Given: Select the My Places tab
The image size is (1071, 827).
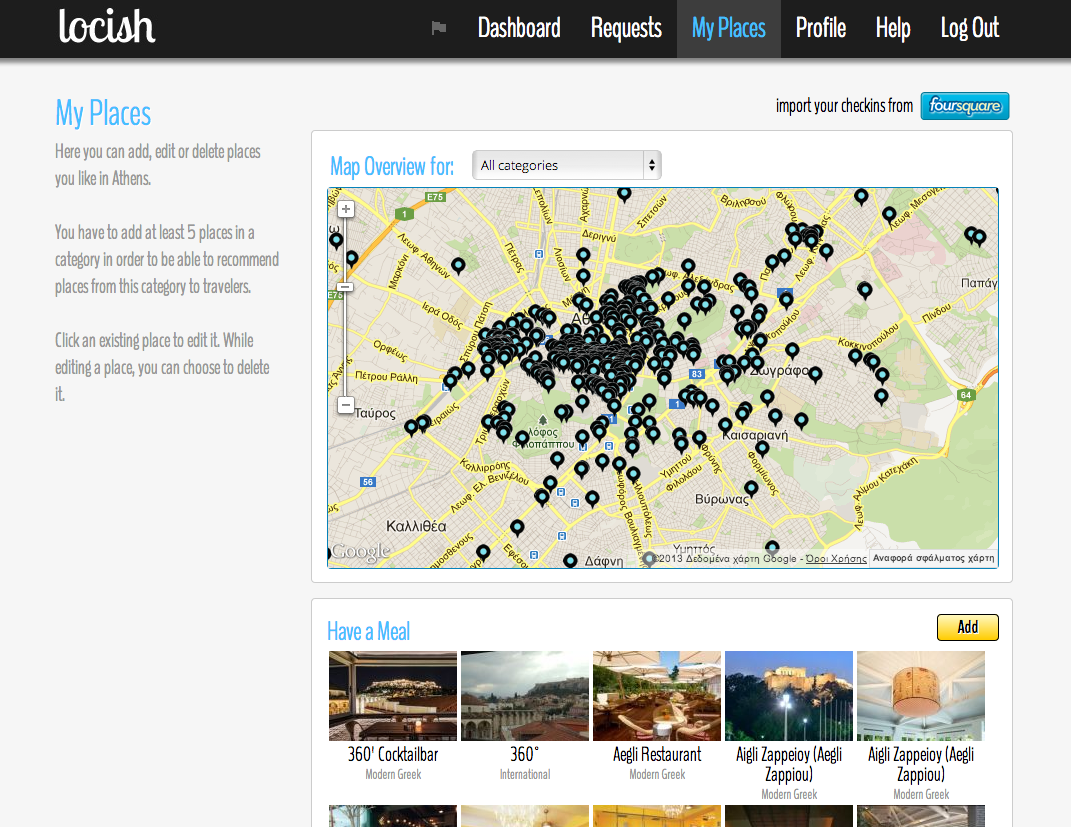Looking at the screenshot, I should [x=728, y=28].
